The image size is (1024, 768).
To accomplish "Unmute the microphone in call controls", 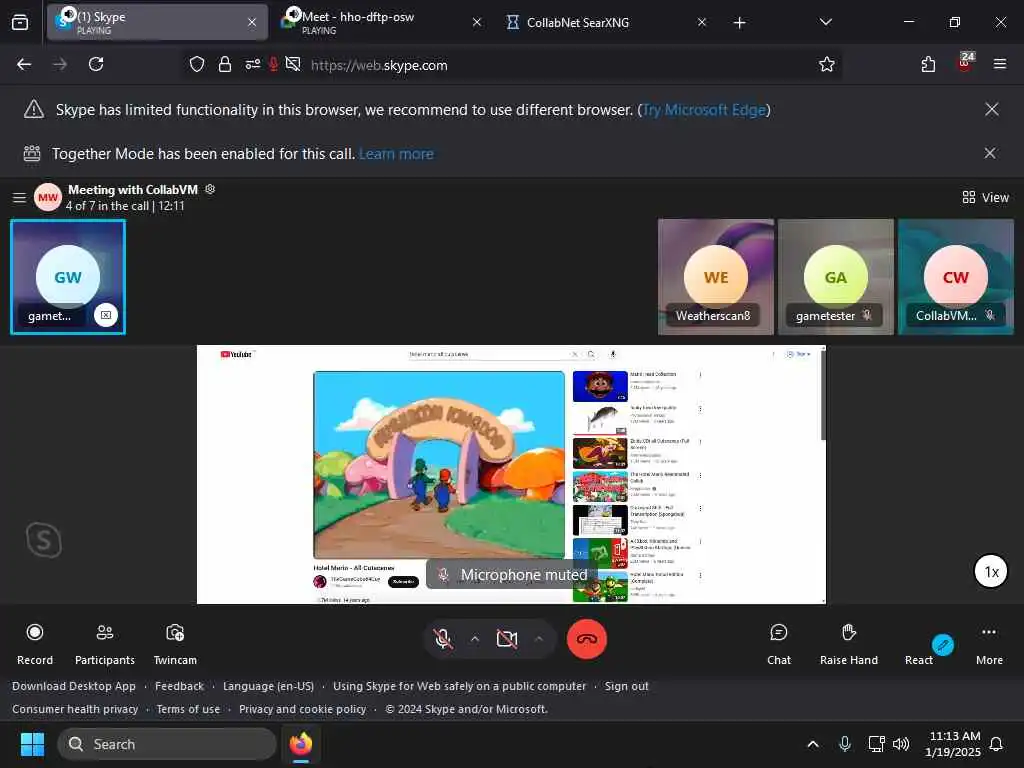I will (x=443, y=639).
